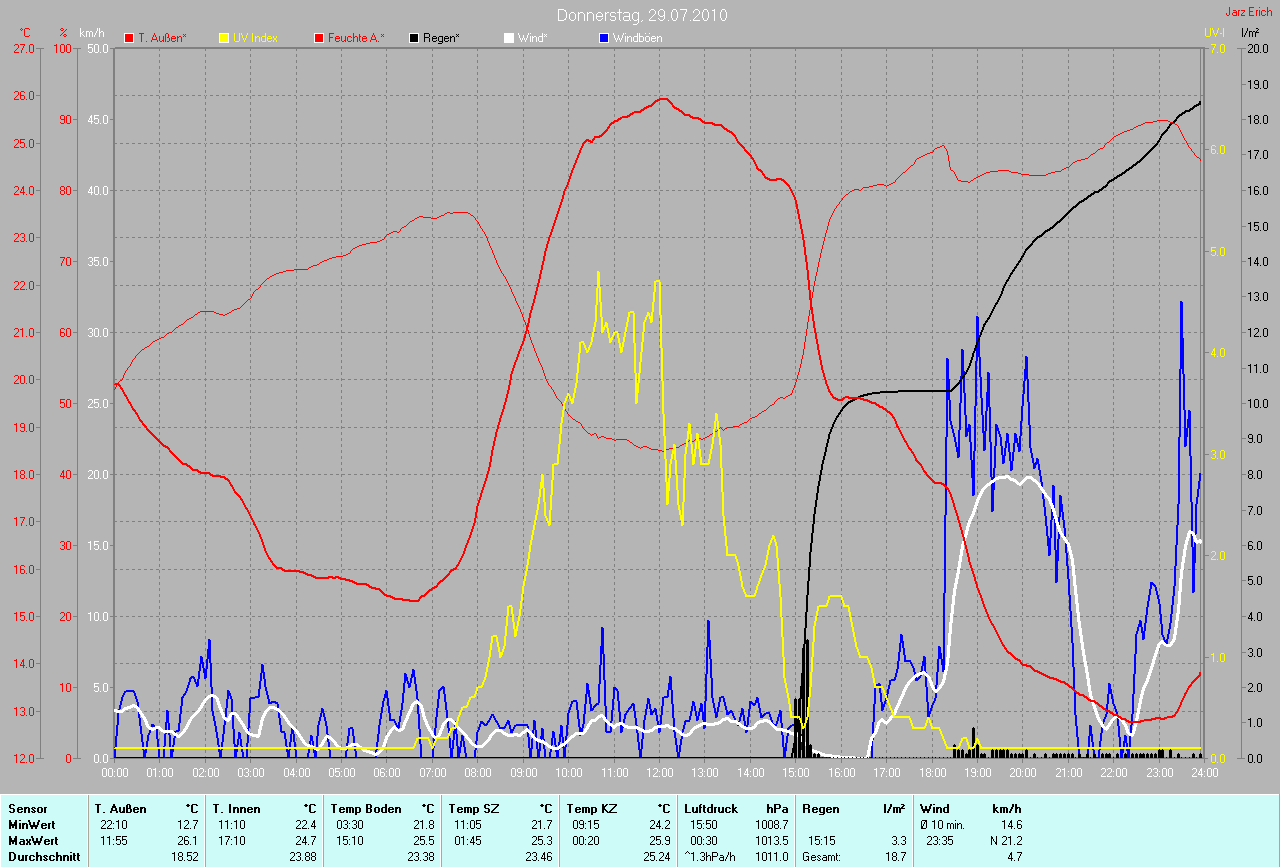Image resolution: width=1280 pixels, height=867 pixels.
Task: Click the yellow UV Index legend swatch
Action: point(224,38)
